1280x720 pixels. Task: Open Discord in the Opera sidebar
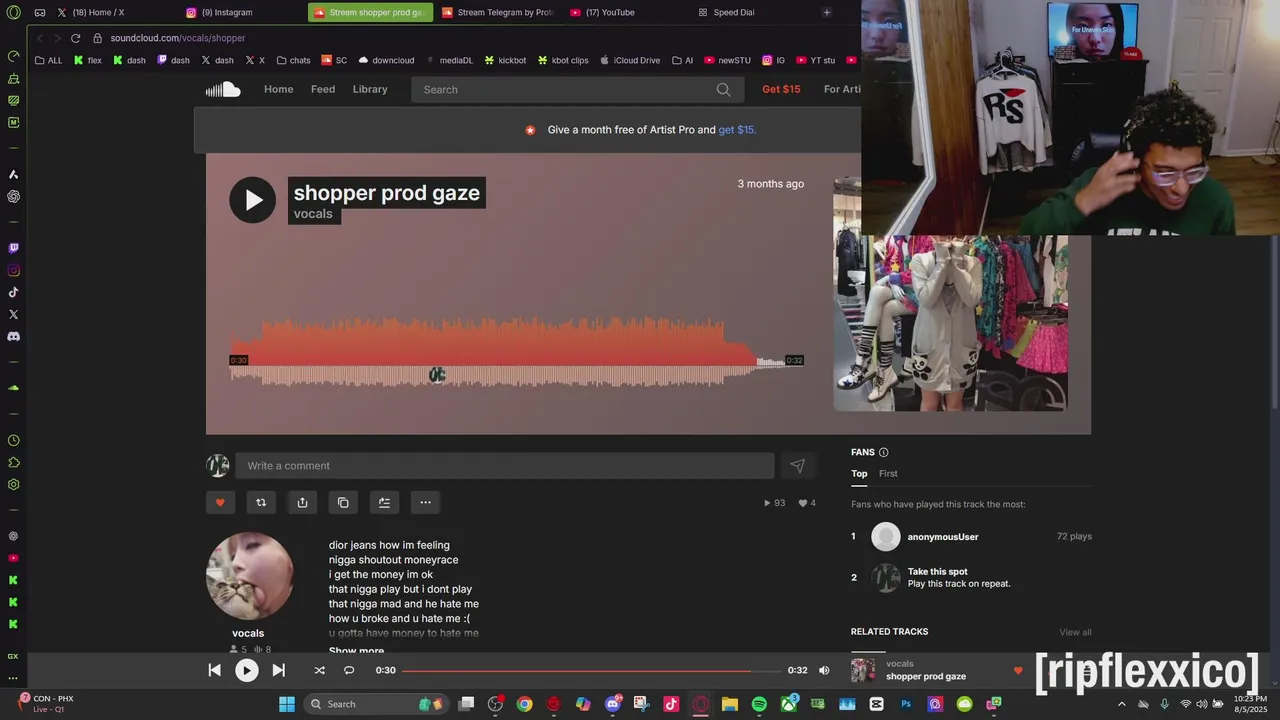point(13,336)
